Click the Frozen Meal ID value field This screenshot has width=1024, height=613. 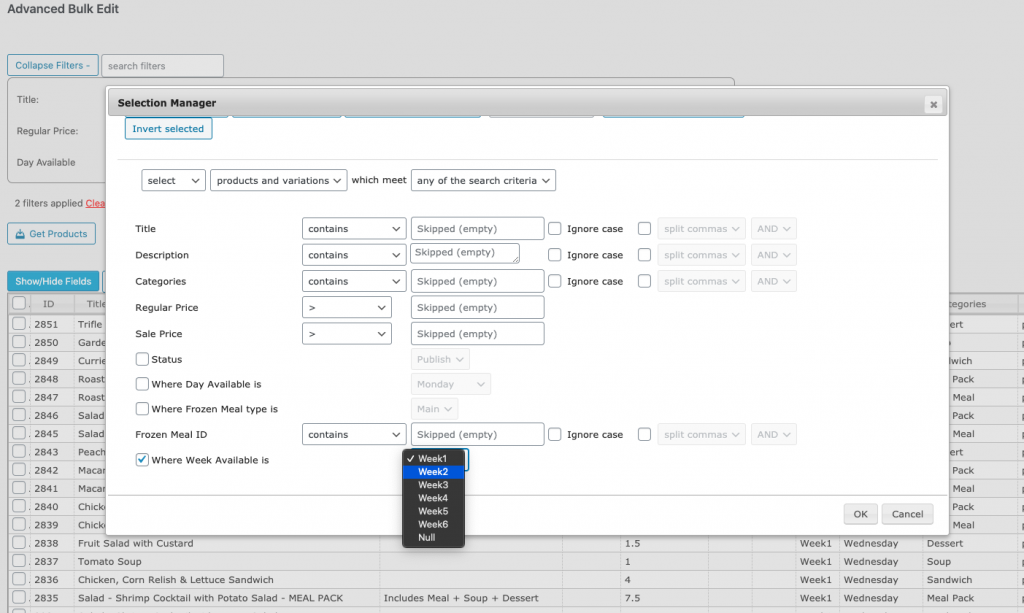477,434
